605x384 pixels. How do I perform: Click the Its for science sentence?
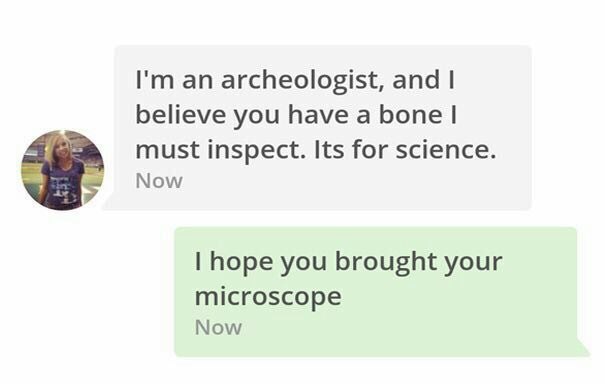(x=405, y=150)
